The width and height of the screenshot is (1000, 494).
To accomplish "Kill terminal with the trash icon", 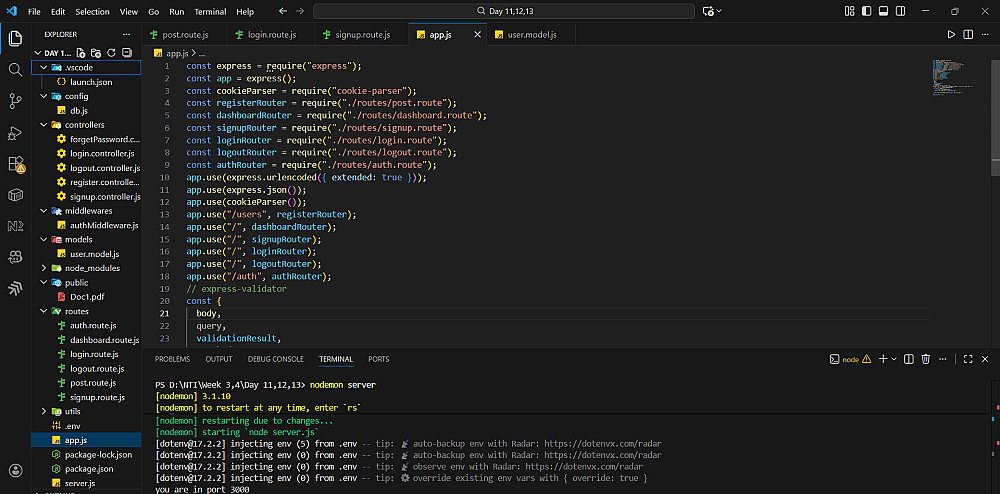I will [x=925, y=359].
